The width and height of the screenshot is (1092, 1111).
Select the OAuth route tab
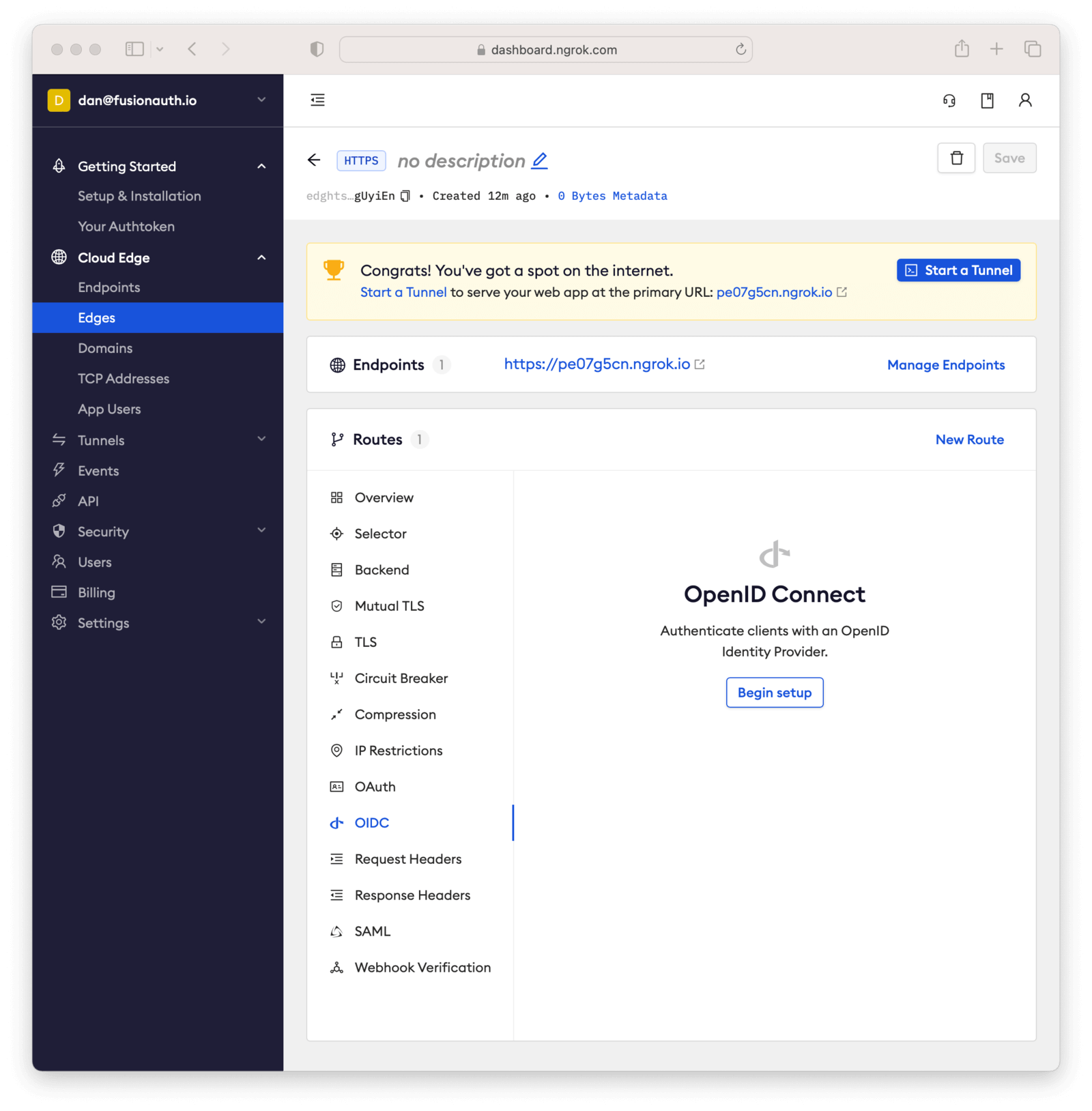click(x=410, y=787)
